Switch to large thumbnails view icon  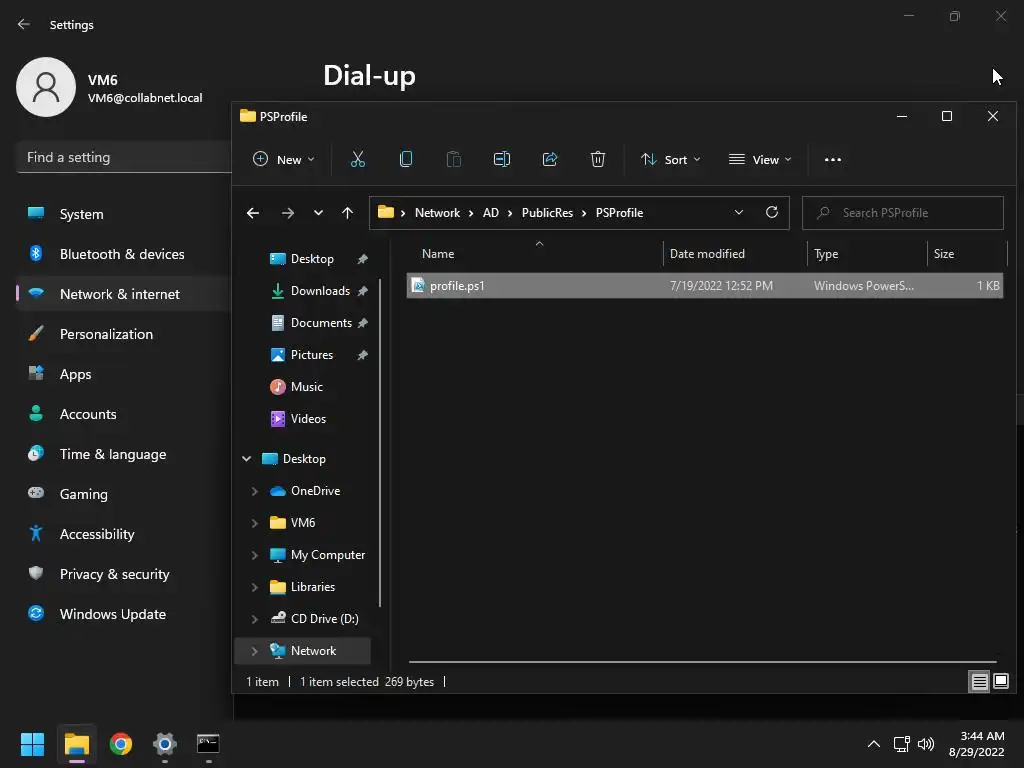[1000, 682]
